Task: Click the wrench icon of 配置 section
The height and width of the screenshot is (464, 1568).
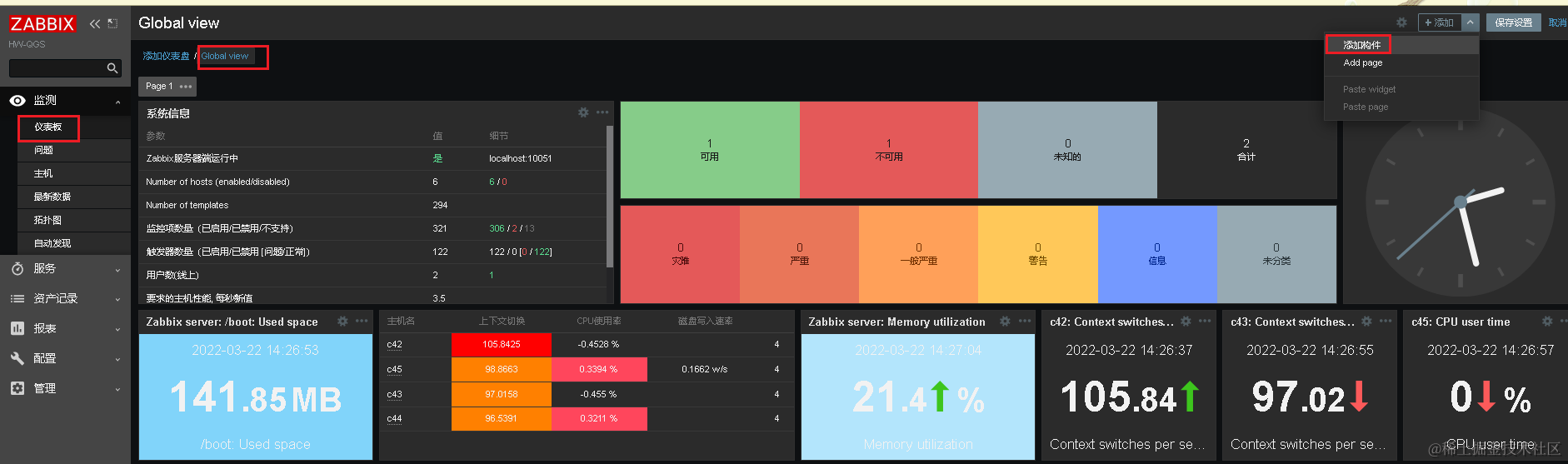Action: (x=17, y=358)
